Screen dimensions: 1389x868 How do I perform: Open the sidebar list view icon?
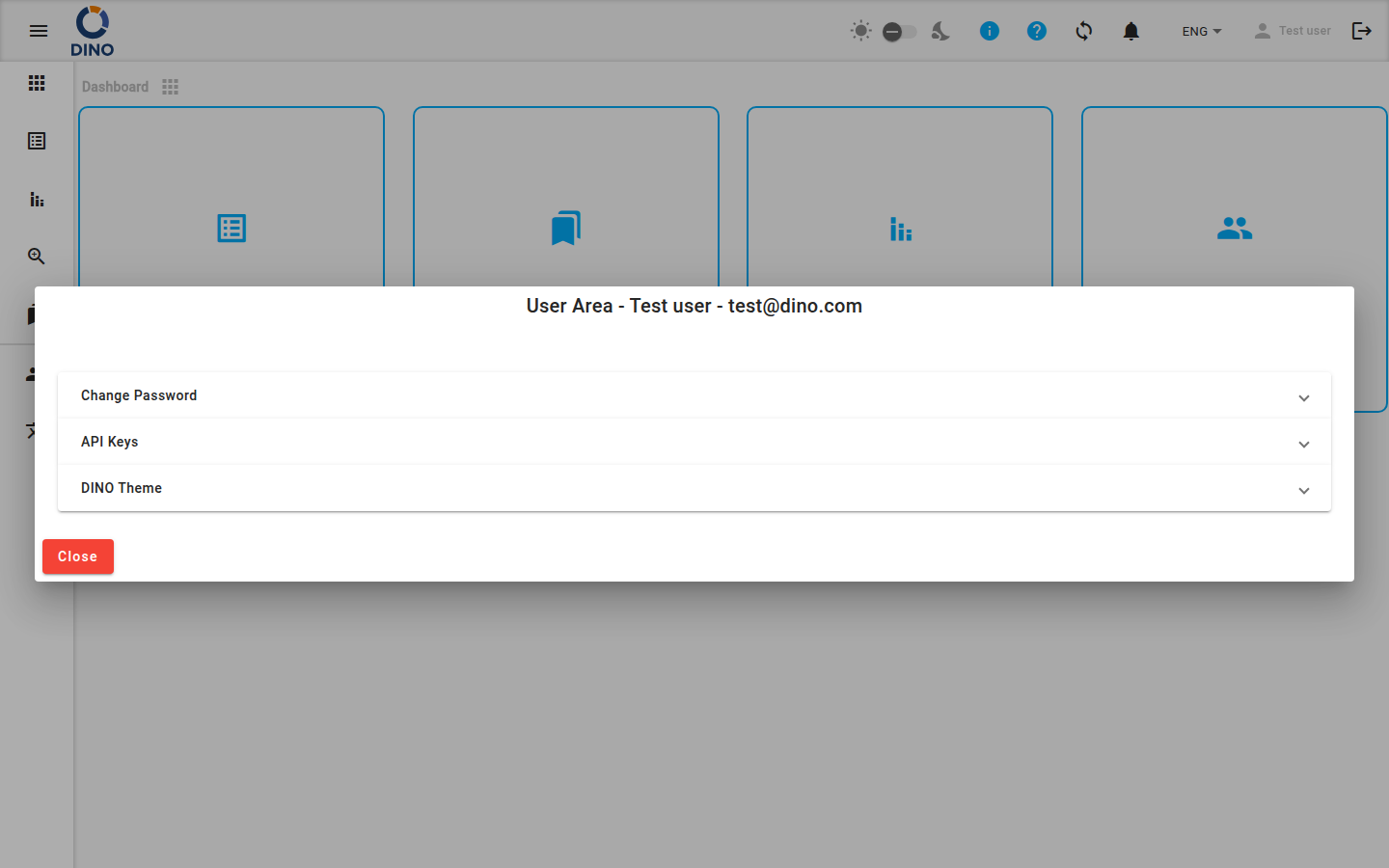pos(37,141)
